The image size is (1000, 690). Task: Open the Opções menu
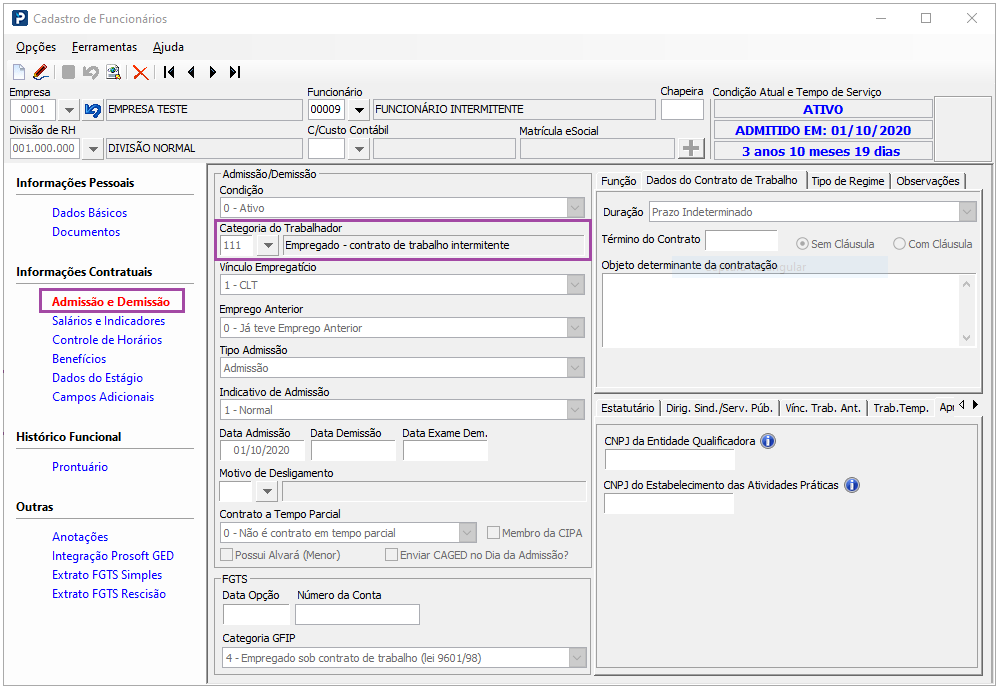36,47
